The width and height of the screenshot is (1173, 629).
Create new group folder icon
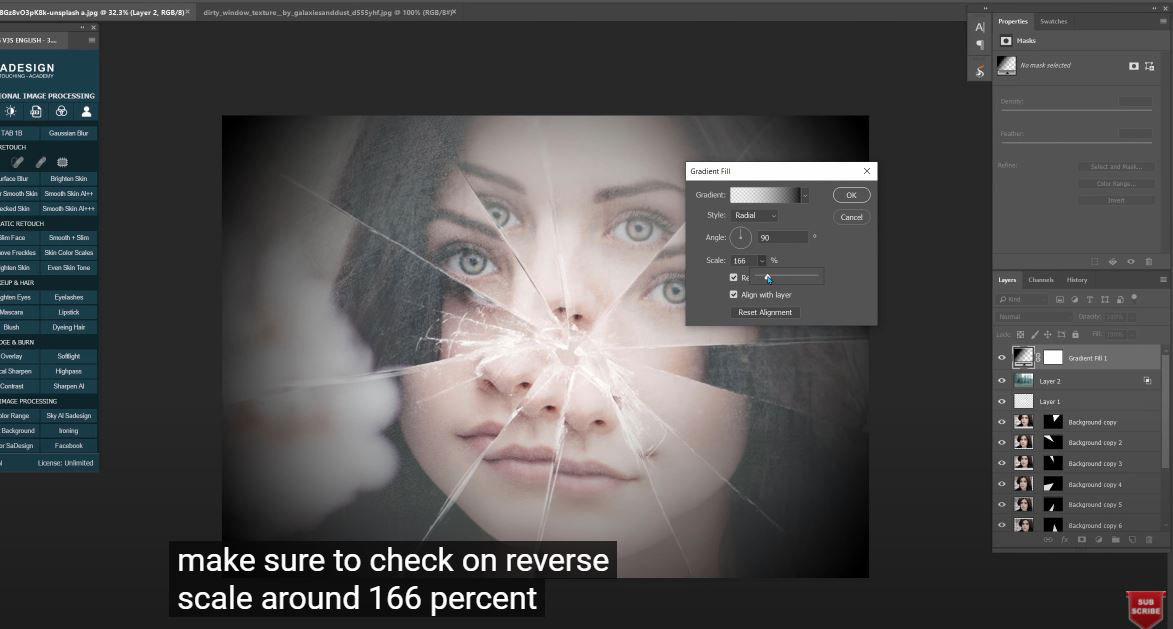coord(1115,539)
